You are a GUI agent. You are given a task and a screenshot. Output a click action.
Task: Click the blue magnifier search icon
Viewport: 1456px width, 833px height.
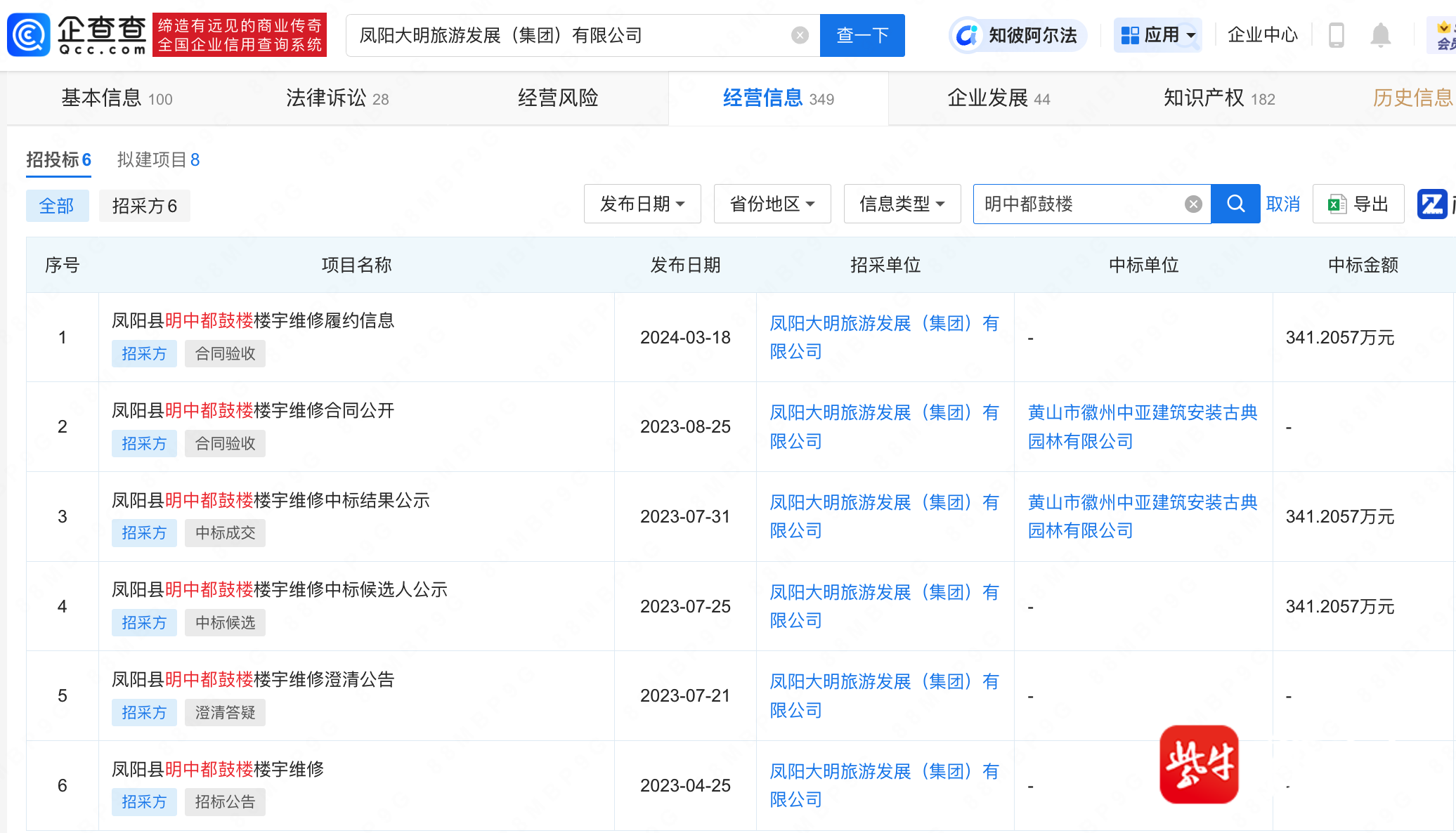click(x=1235, y=204)
